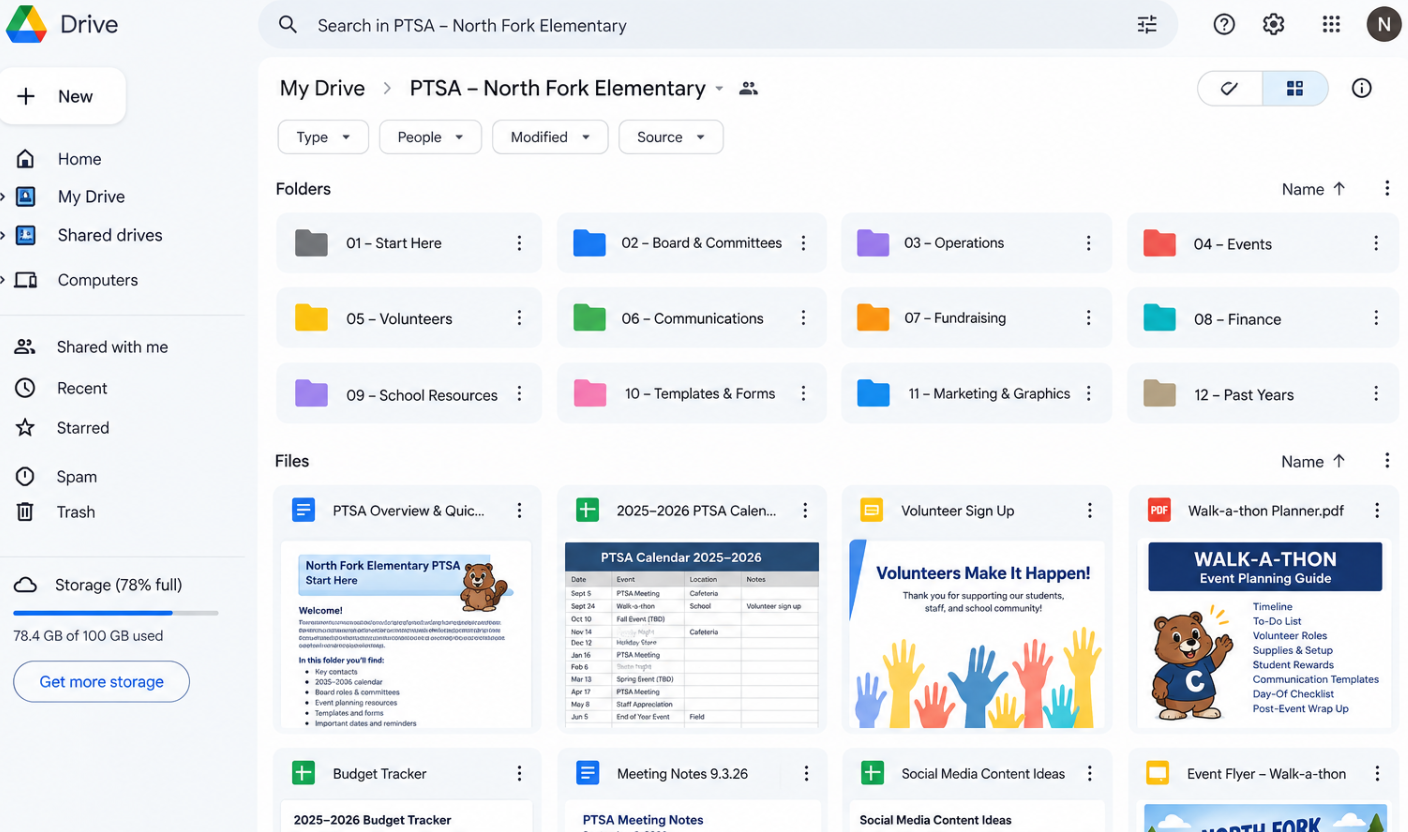This screenshot has width=1408, height=832.
Task: Open more options for 08 – Finance folder
Action: click(1376, 318)
